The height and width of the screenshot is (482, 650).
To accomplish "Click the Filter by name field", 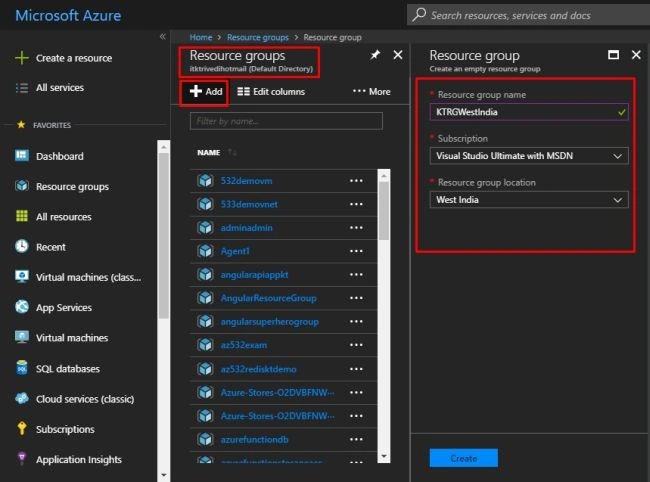I will 286,121.
